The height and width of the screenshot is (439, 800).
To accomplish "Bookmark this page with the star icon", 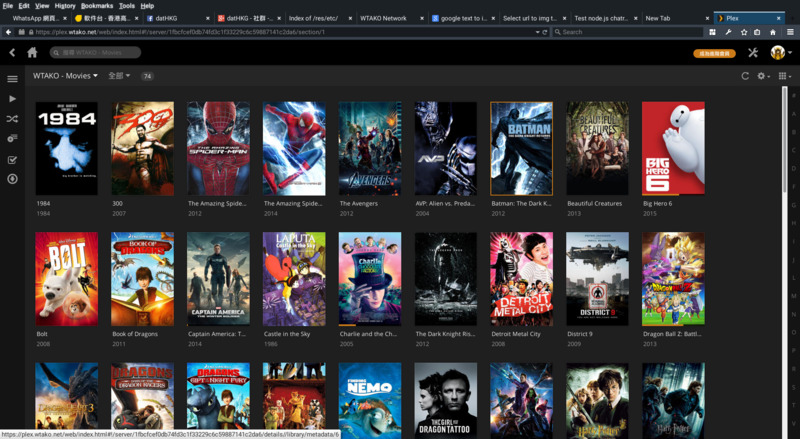I will point(744,32).
